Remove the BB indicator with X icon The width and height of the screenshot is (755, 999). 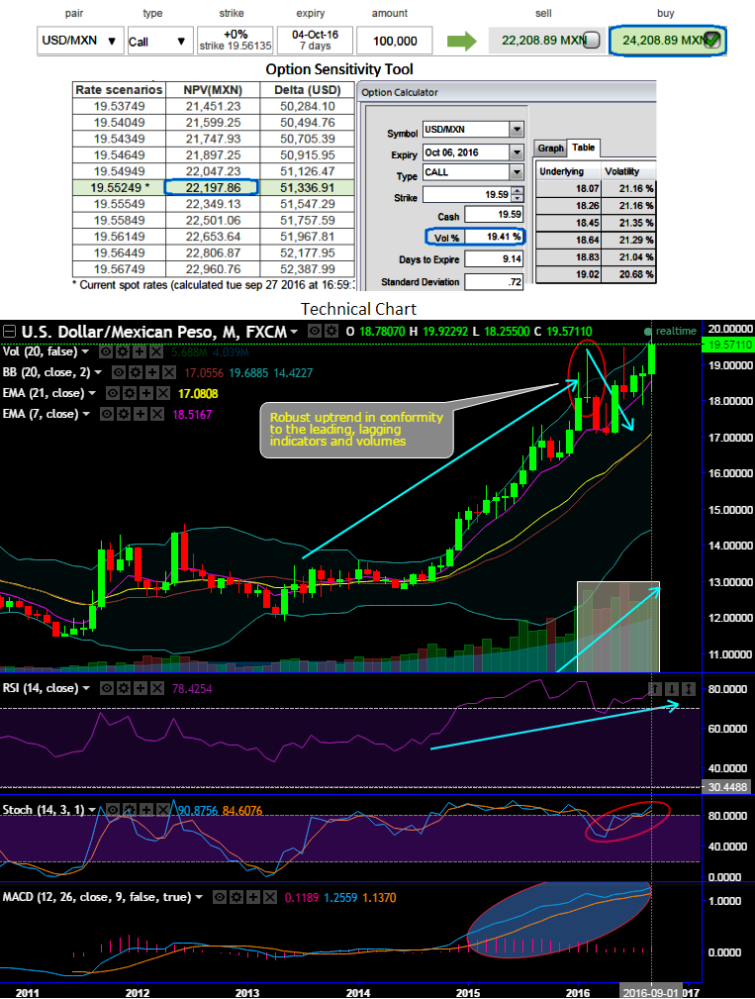[168, 373]
